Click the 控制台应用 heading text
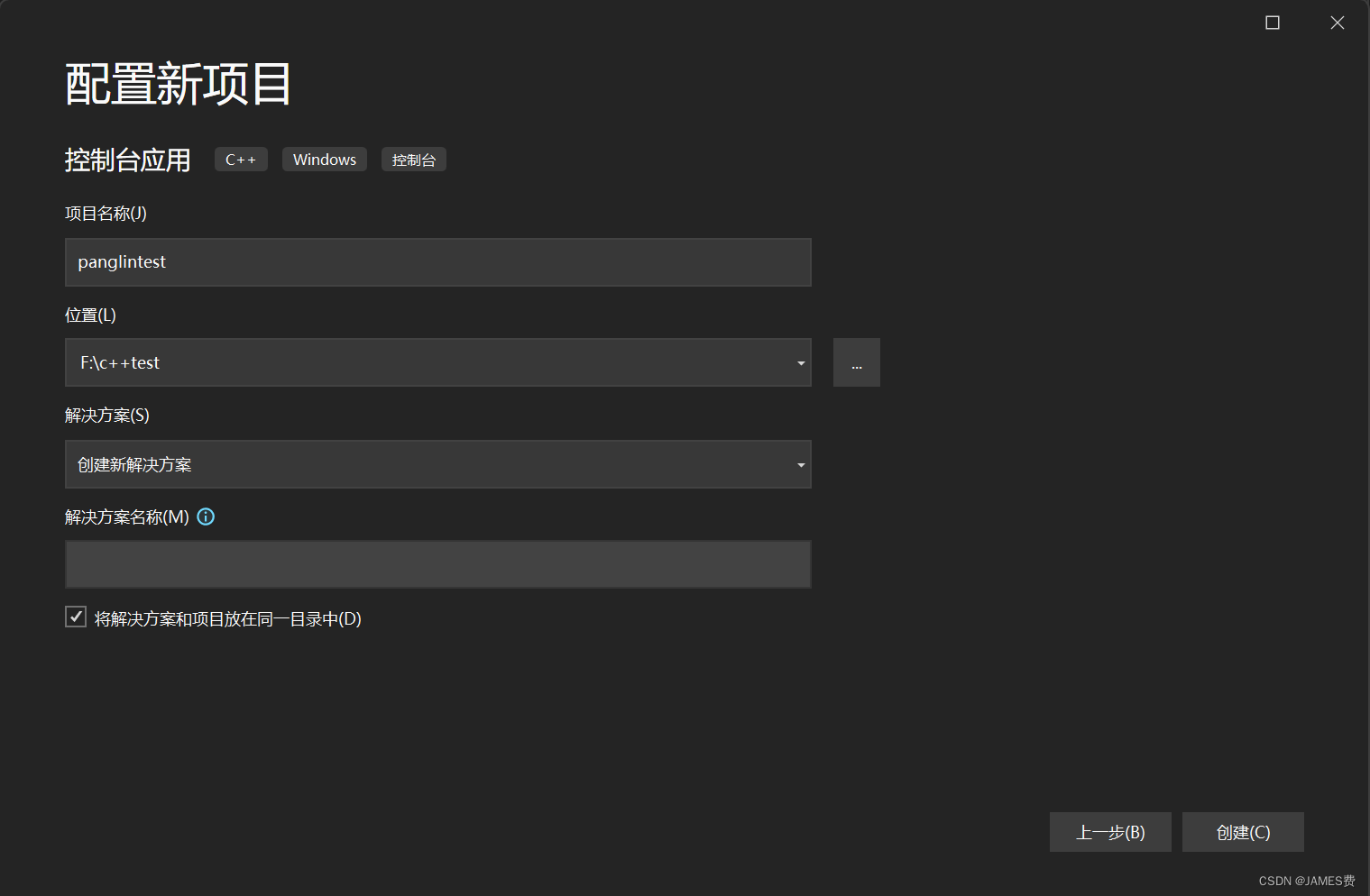Screen dimensions: 1370x896 [126, 160]
